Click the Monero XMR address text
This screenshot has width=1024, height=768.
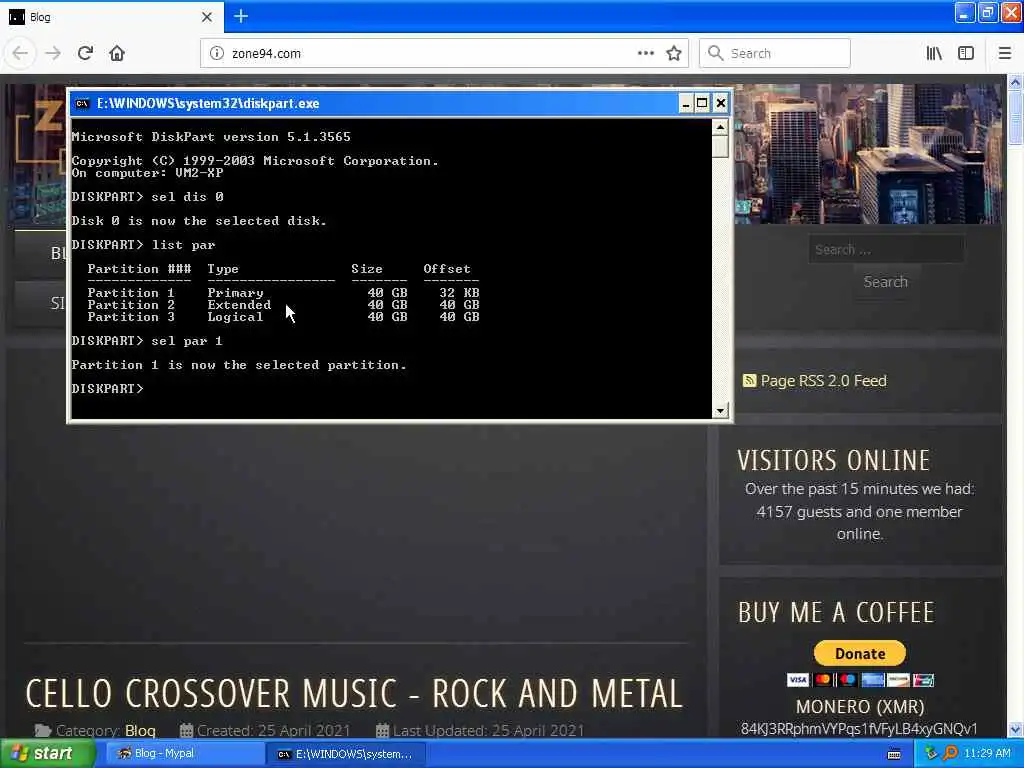pos(859,729)
